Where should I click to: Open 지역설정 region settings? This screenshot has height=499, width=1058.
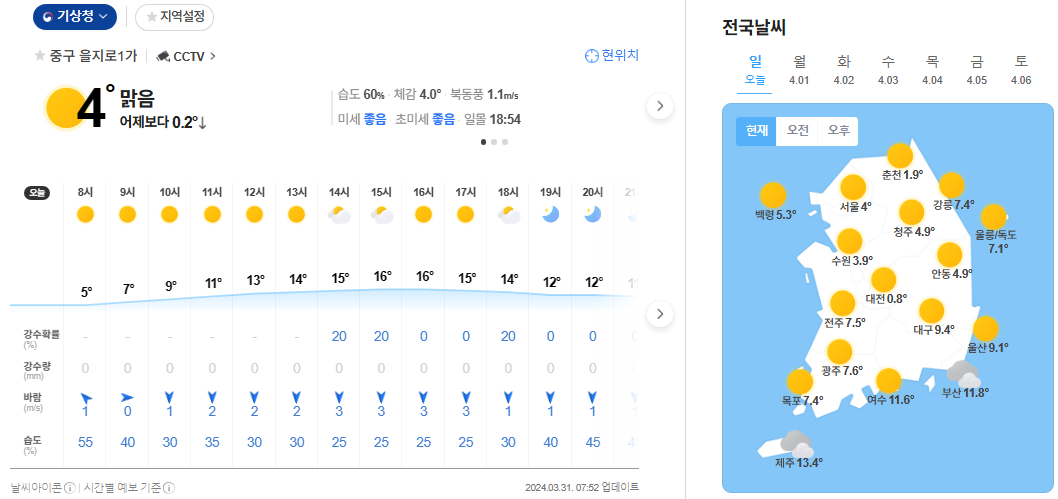coord(174,17)
